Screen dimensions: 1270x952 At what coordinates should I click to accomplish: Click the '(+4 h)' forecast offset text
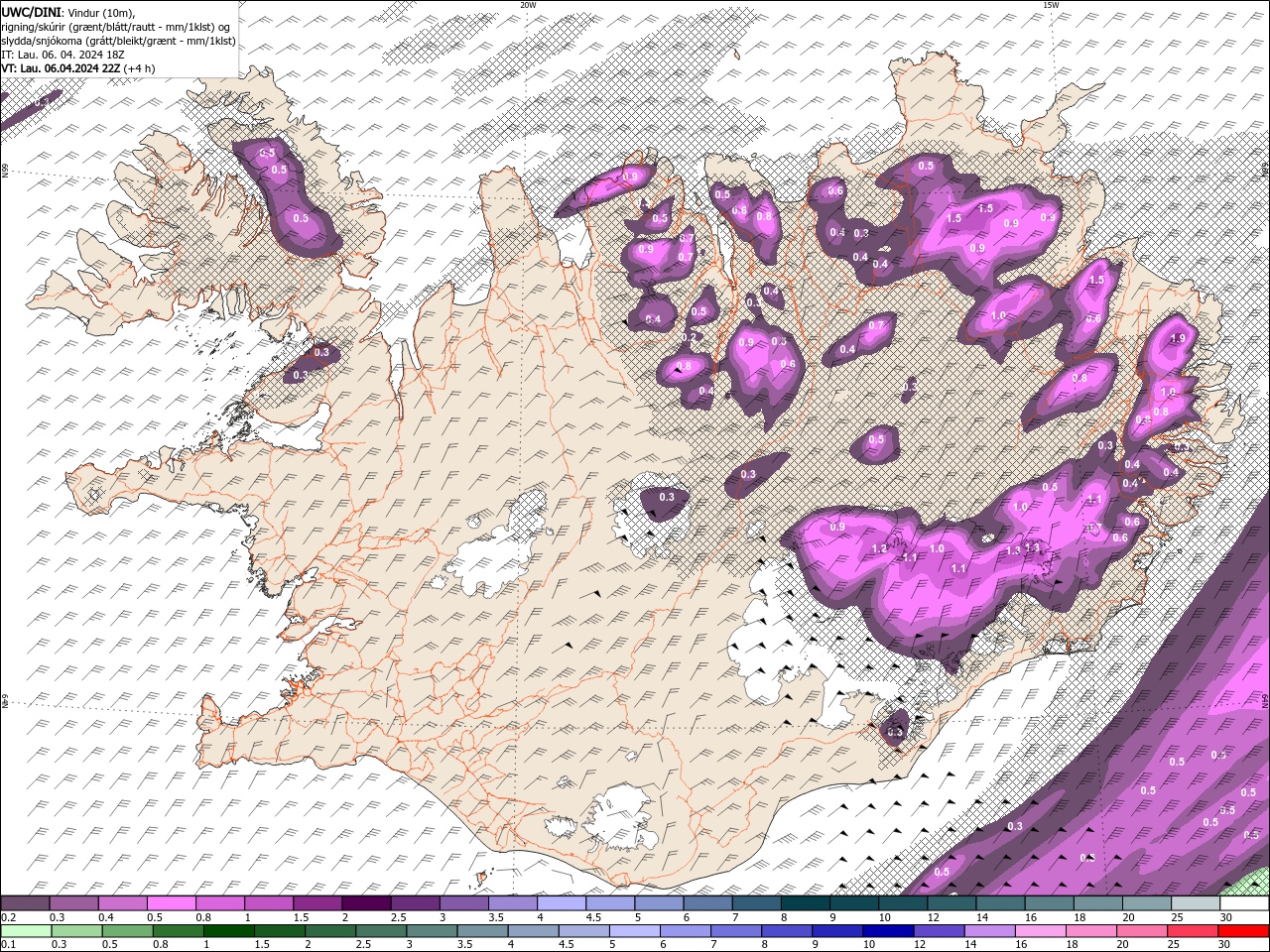coord(139,68)
